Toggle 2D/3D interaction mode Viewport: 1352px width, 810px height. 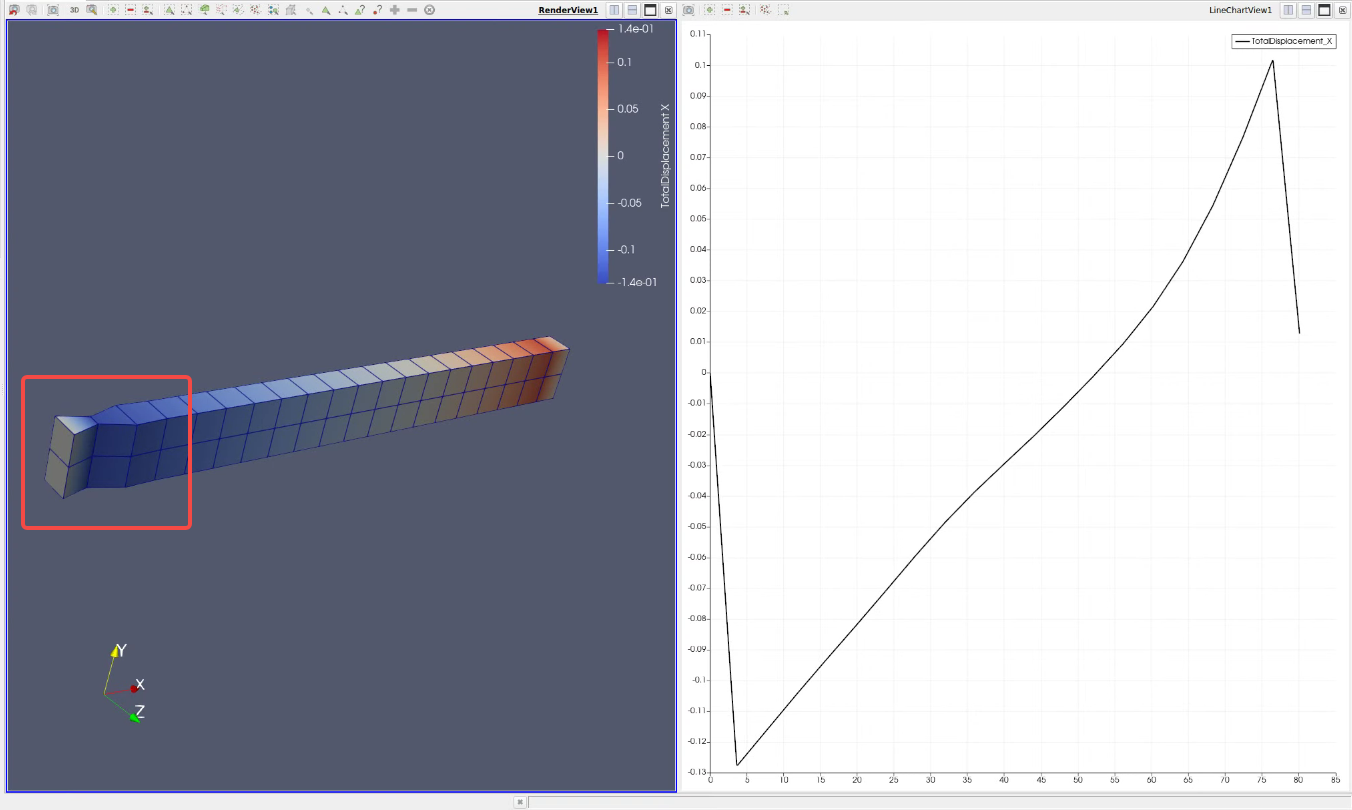pyautogui.click(x=74, y=9)
